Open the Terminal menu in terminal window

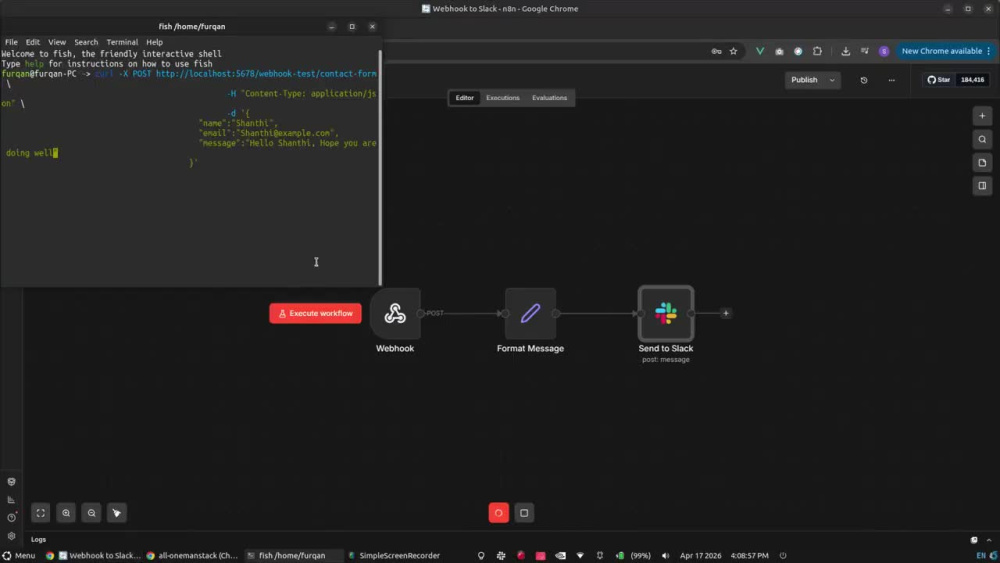coord(122,42)
